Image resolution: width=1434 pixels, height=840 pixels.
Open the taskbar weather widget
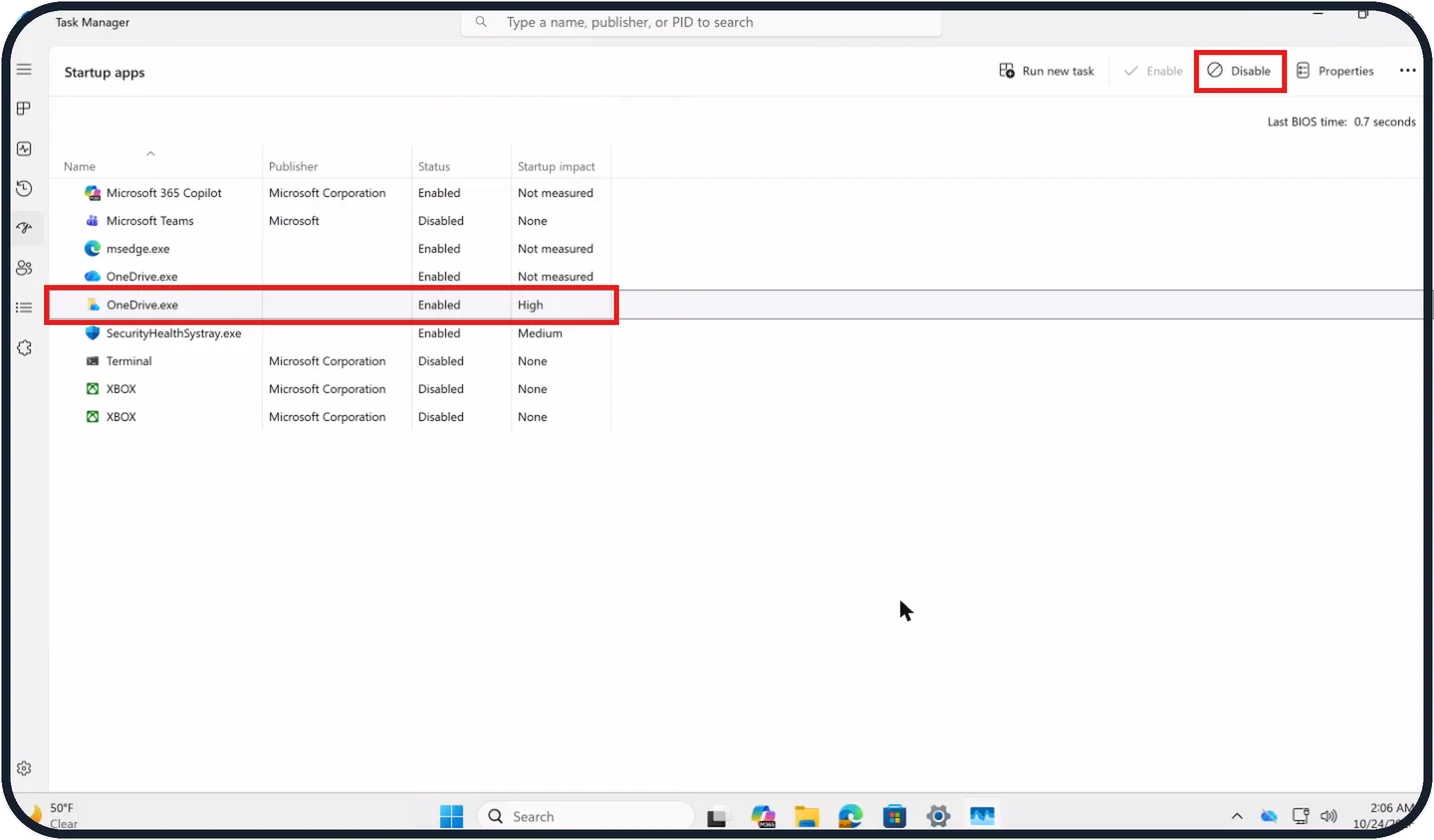tap(52, 815)
